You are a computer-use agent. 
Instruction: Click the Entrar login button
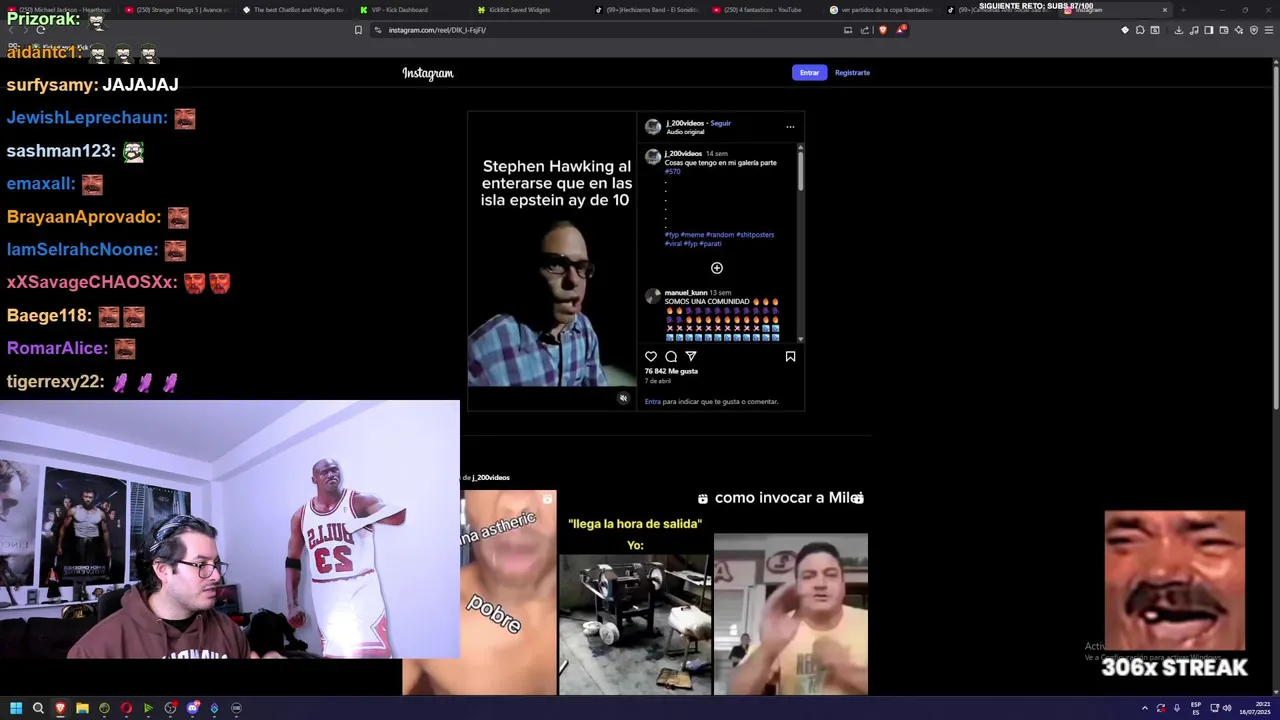(x=809, y=72)
